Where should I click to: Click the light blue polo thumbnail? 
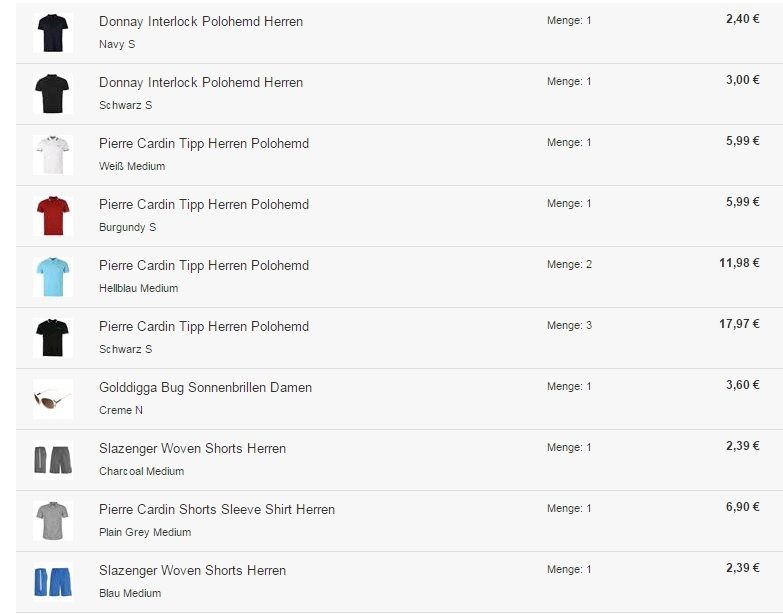52,277
